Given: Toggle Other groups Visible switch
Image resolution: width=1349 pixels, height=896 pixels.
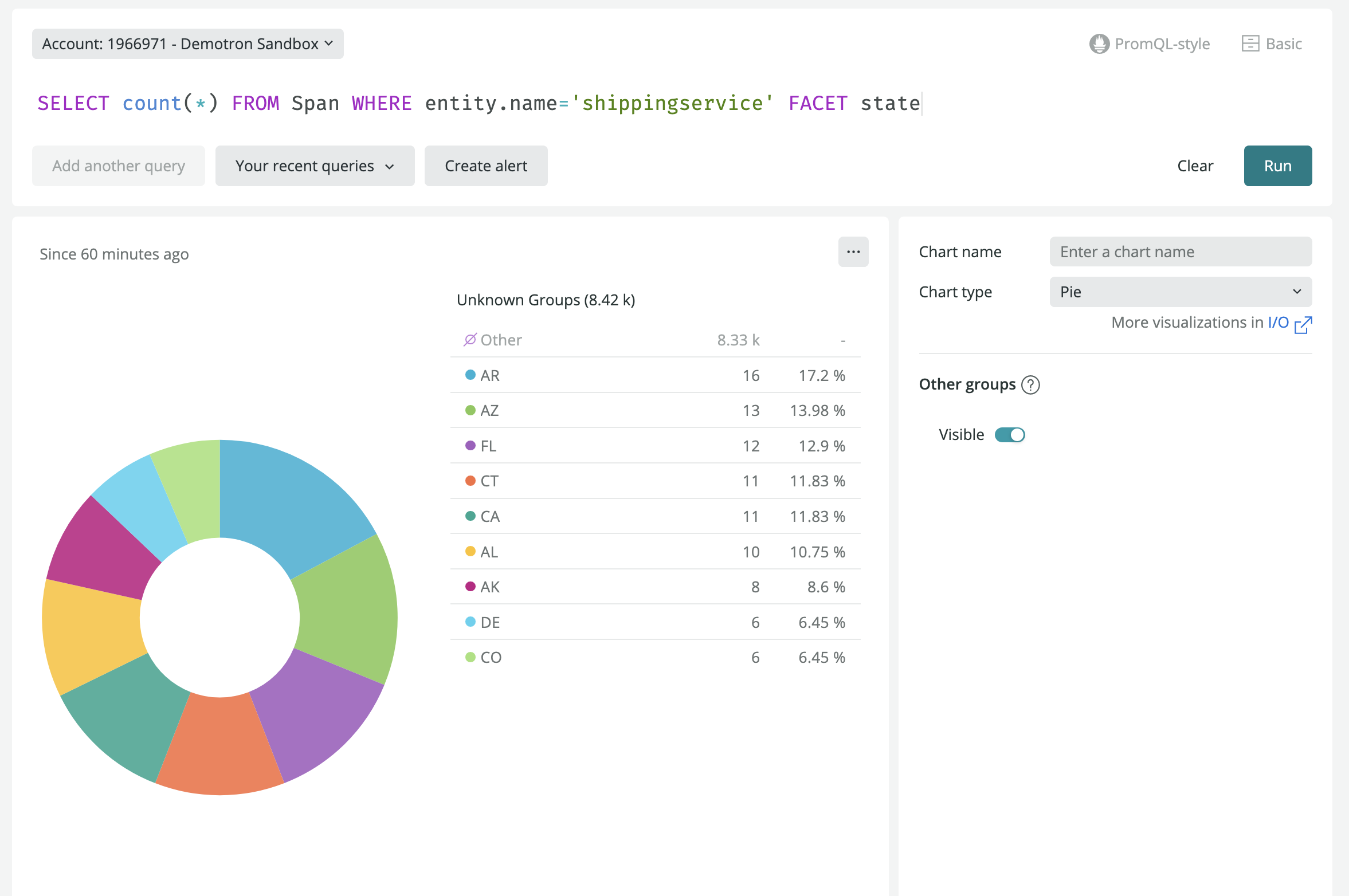Looking at the screenshot, I should coord(1009,435).
